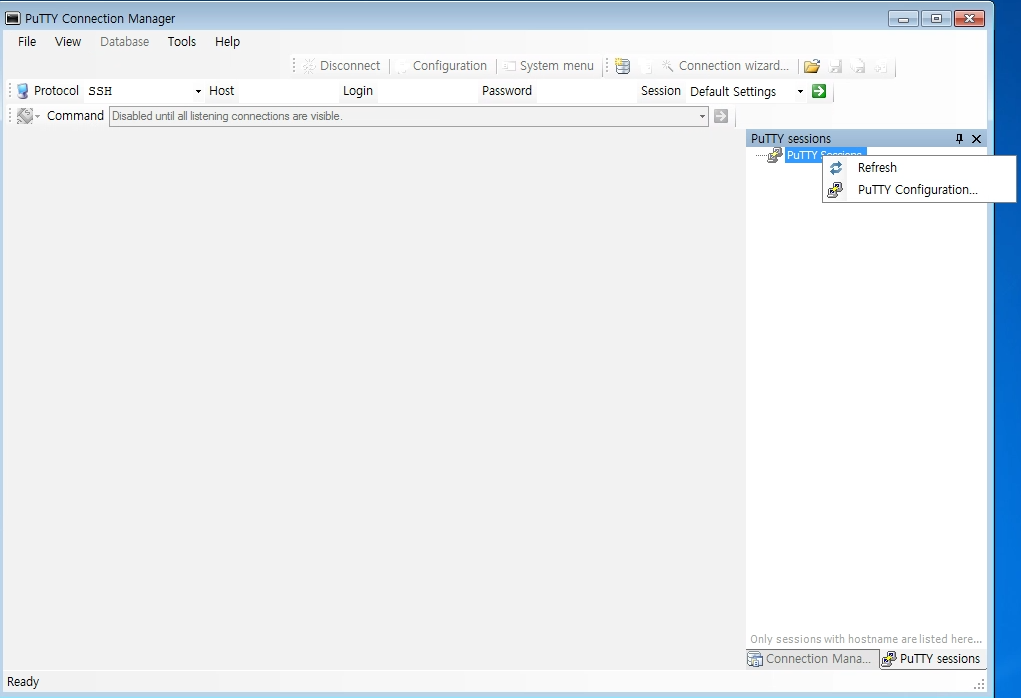Open database with the folder icon
The image size is (1021, 698).
point(811,66)
